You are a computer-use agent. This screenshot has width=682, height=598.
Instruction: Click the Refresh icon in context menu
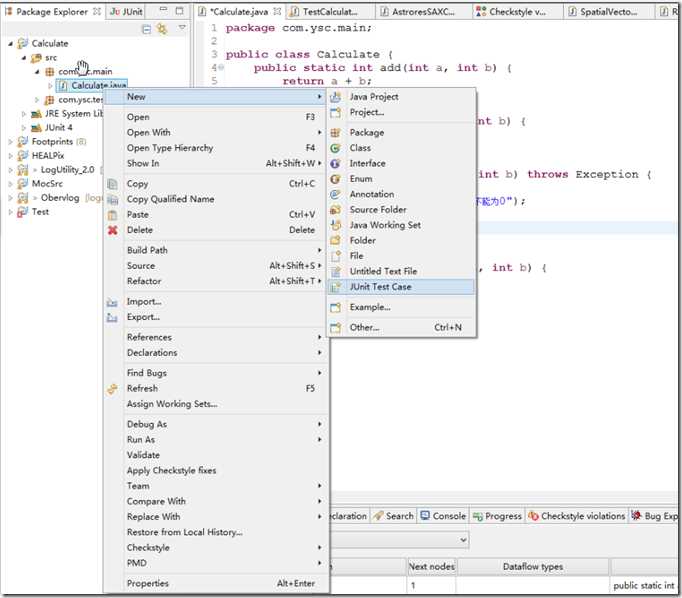click(x=112, y=389)
